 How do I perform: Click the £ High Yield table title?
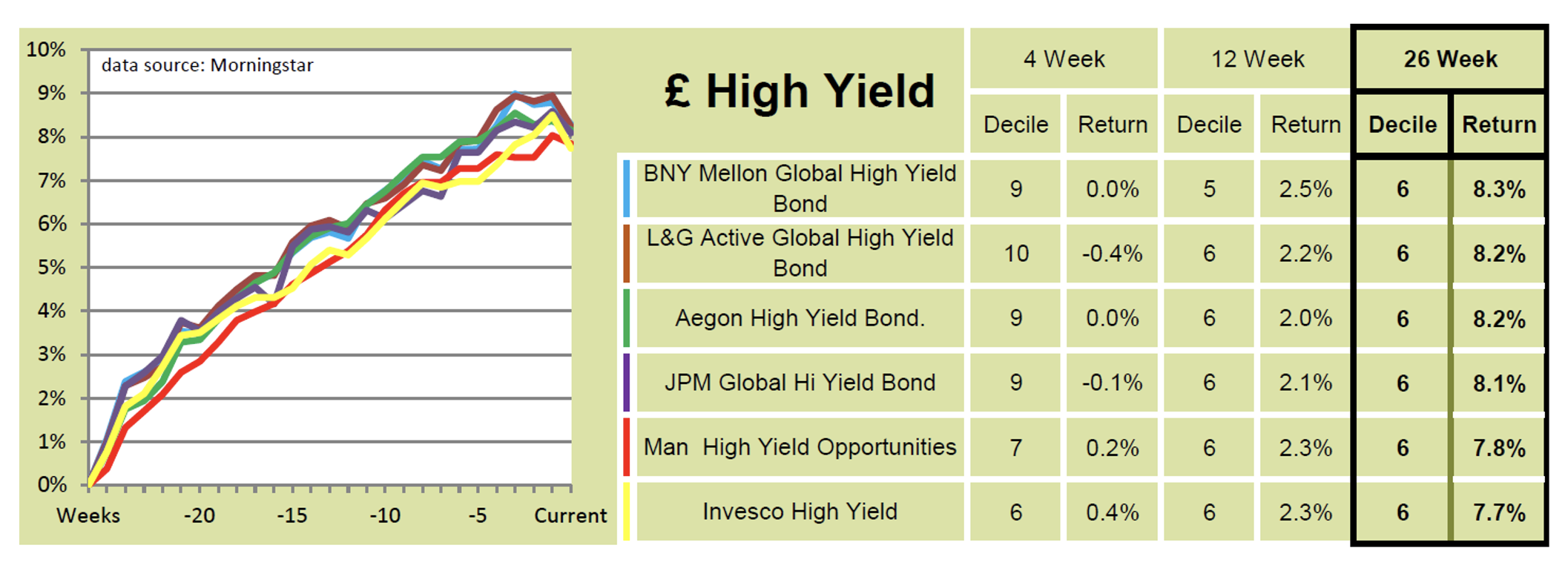point(799,91)
